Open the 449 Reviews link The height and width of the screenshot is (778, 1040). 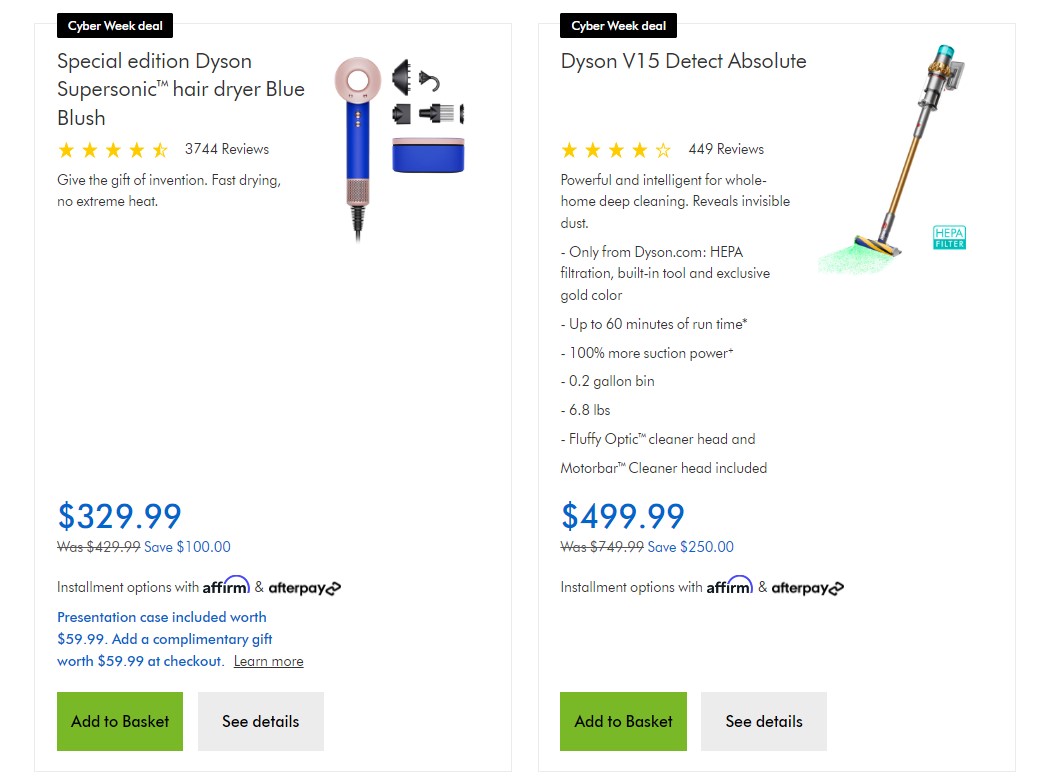(x=726, y=149)
